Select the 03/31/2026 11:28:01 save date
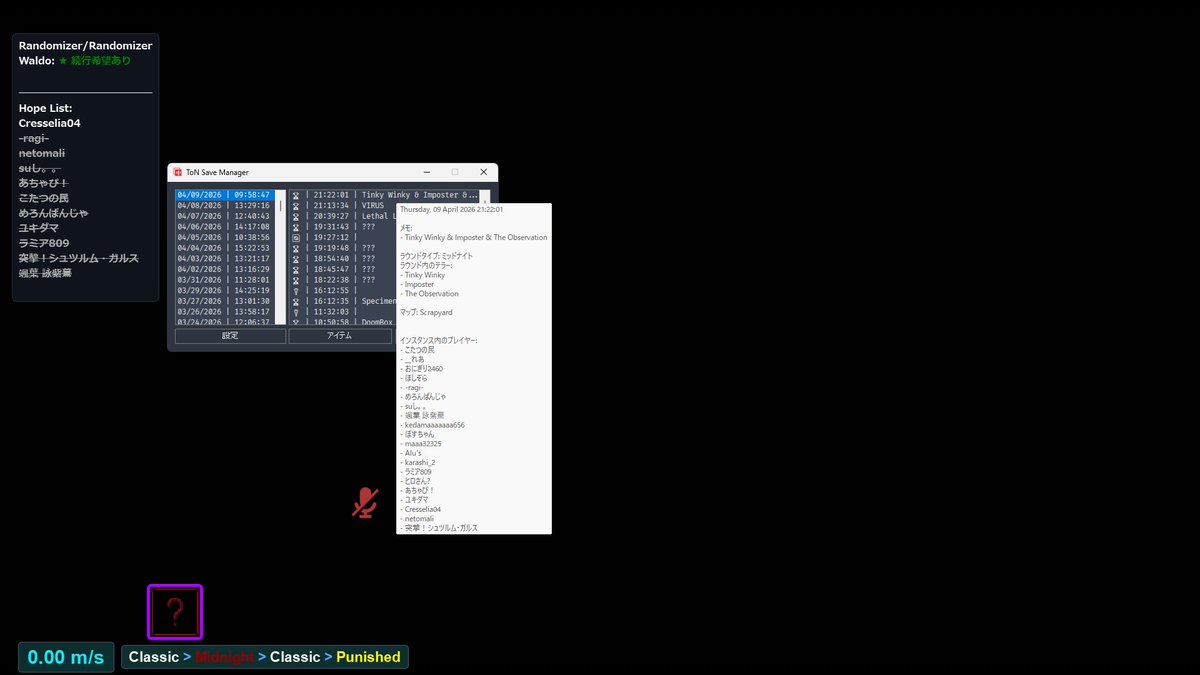The height and width of the screenshot is (675, 1200). click(x=224, y=280)
